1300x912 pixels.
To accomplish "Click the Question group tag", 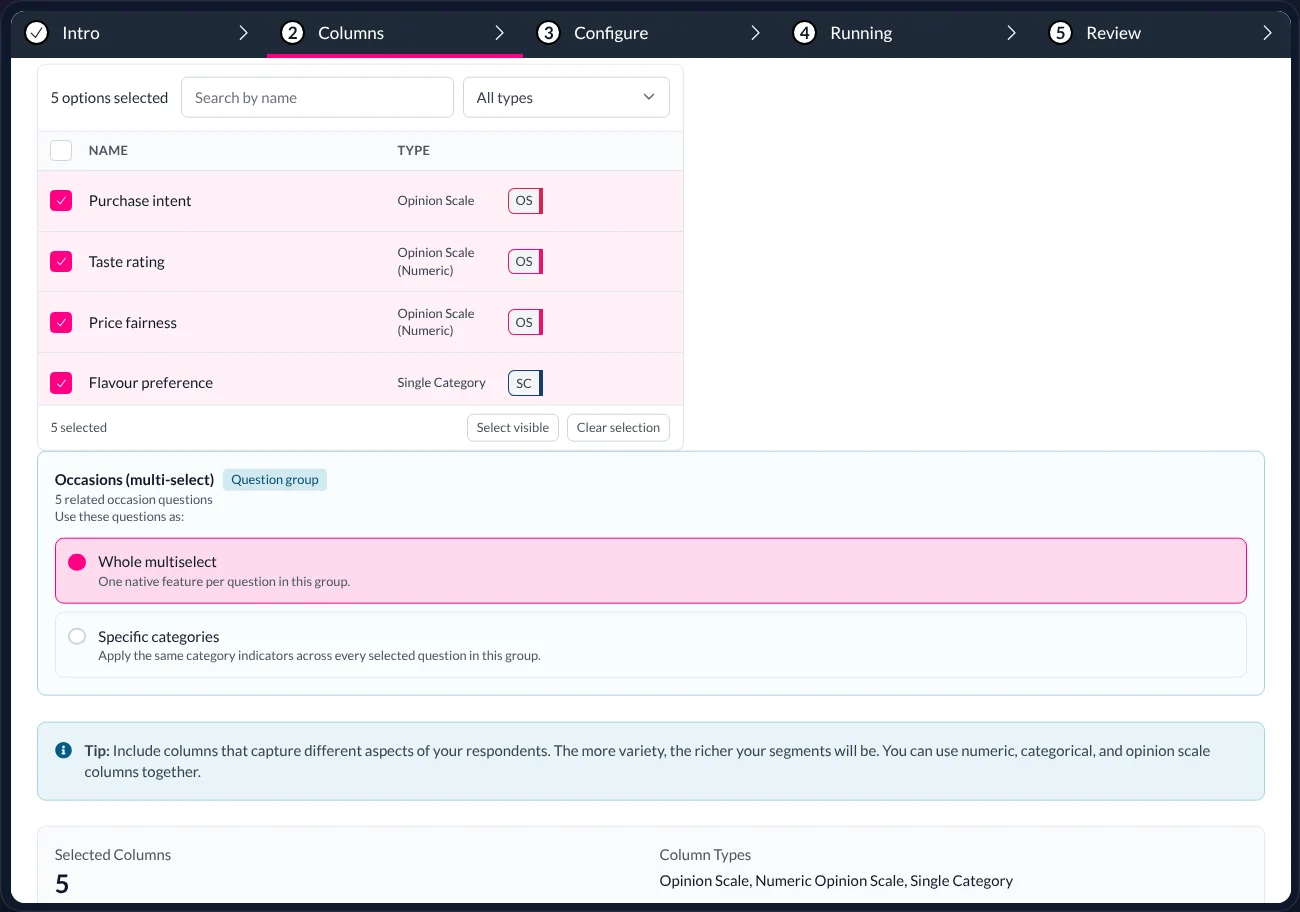I will [275, 480].
